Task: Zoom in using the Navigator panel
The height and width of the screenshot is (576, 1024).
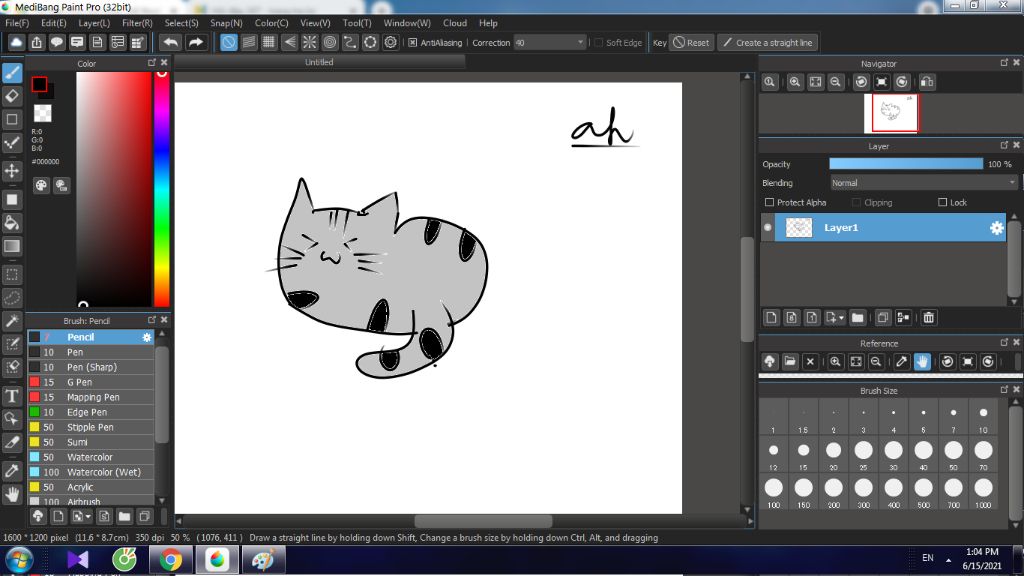Action: point(795,82)
